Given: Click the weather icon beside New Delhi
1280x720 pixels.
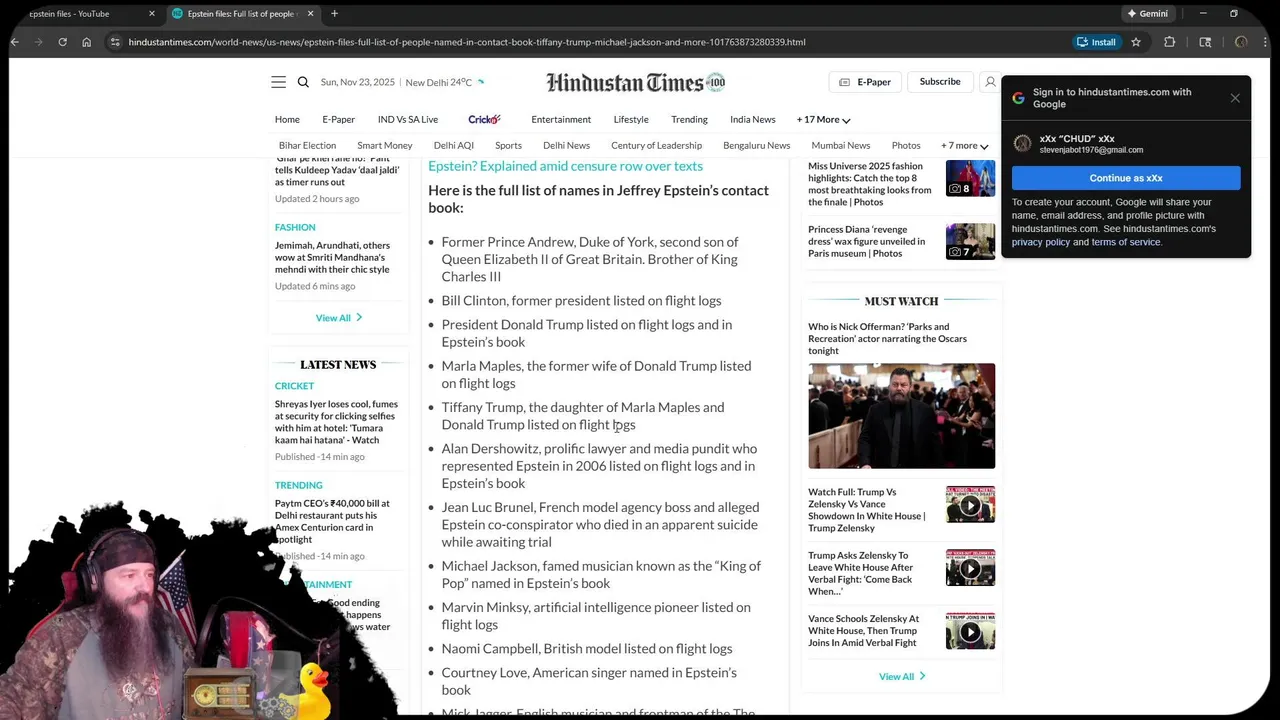Looking at the screenshot, I should [x=480, y=82].
